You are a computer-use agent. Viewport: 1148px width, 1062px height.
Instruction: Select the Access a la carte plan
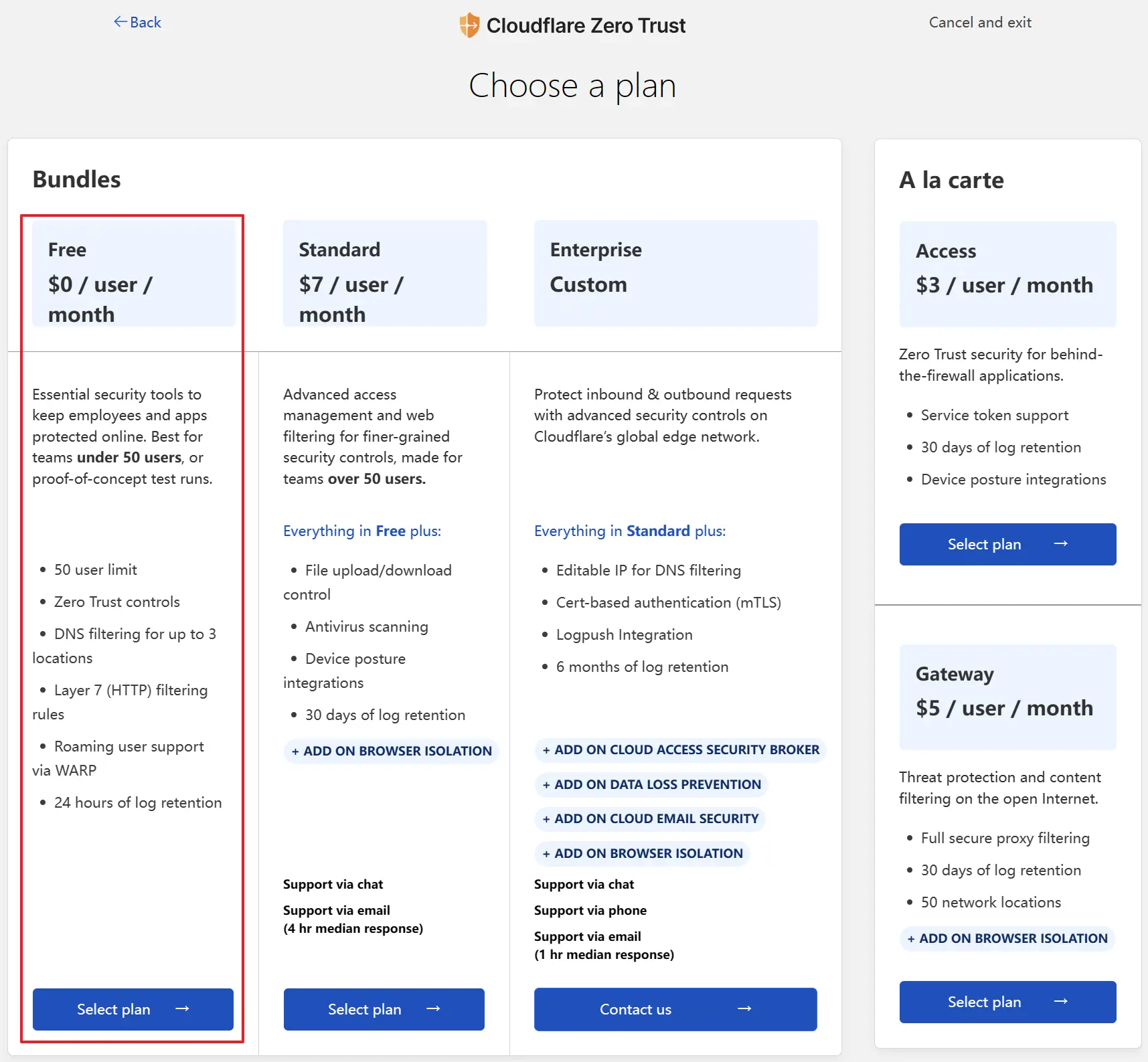point(1008,544)
